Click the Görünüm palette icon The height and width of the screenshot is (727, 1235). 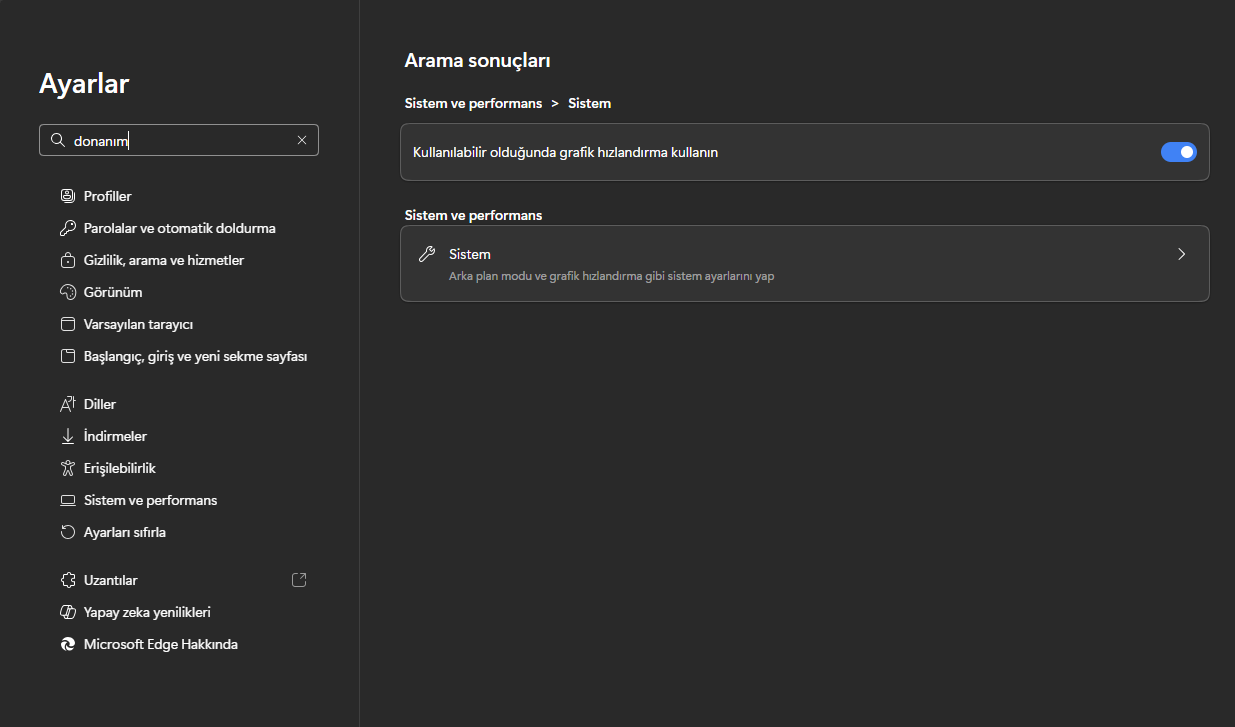(x=68, y=292)
